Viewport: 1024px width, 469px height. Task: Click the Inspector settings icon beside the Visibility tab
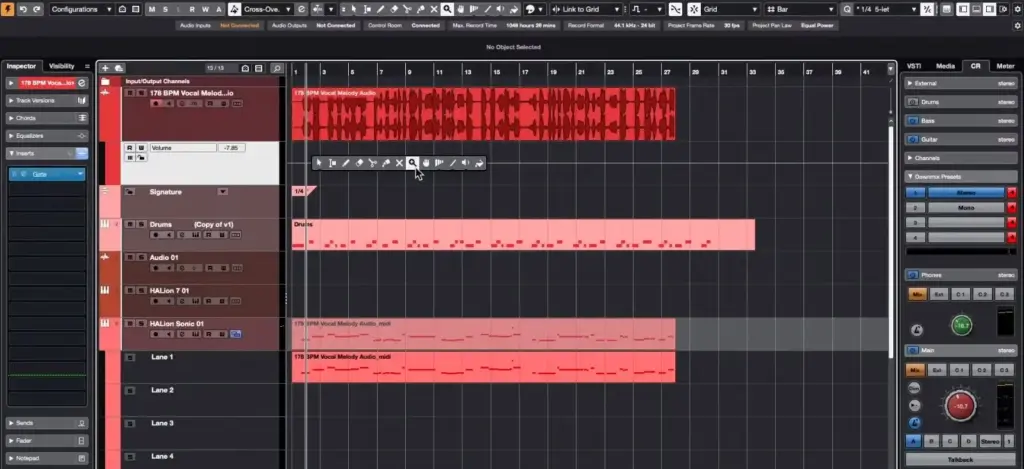pyautogui.click(x=88, y=66)
